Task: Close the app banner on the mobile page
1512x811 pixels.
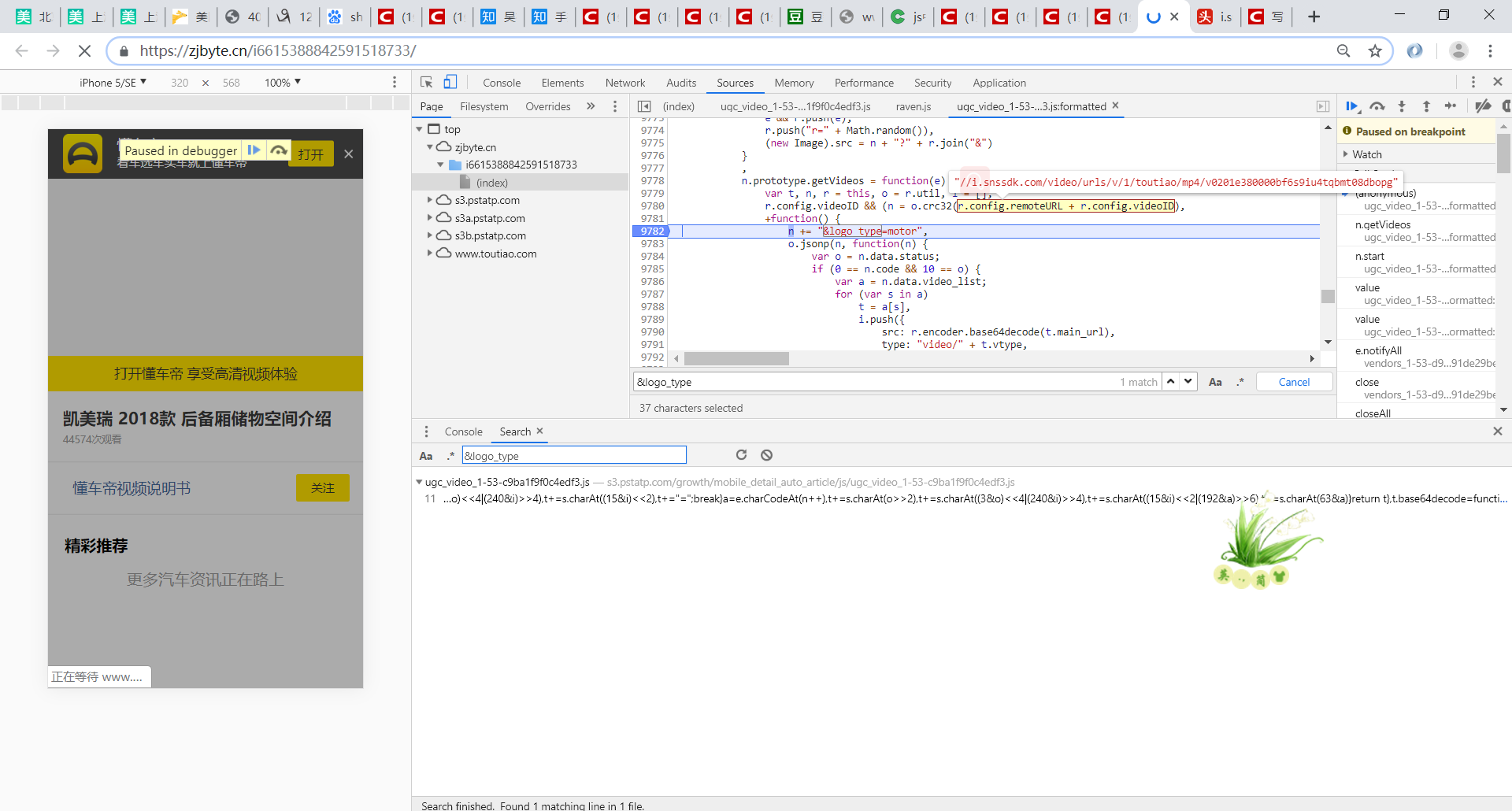Action: coord(348,154)
